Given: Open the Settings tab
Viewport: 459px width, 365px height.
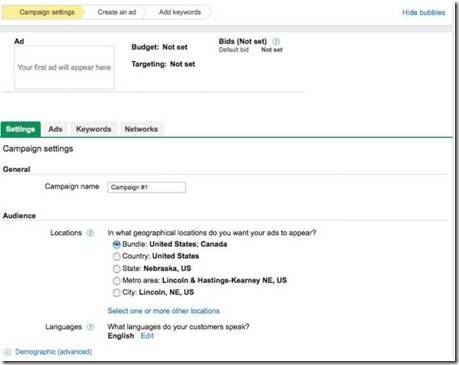Looking at the screenshot, I should click(21, 129).
